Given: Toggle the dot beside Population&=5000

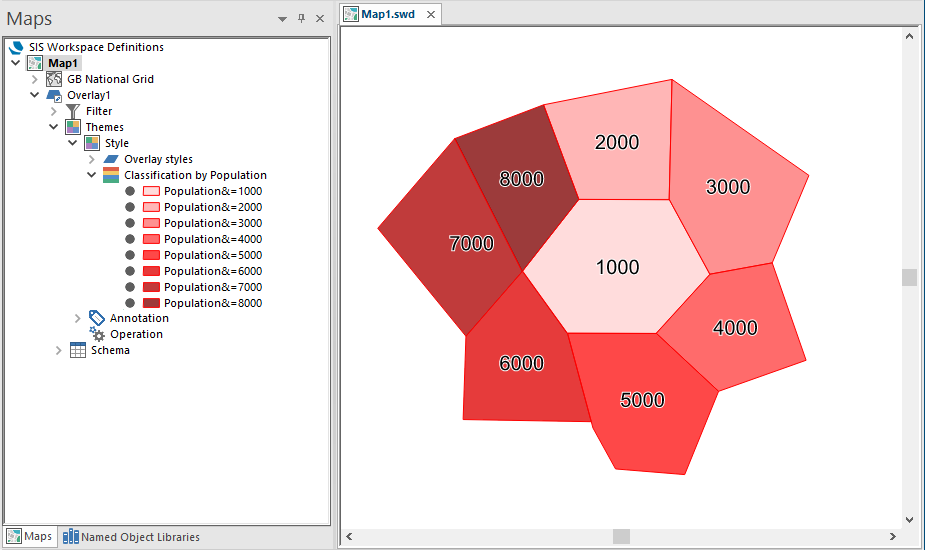Looking at the screenshot, I should coord(130,255).
